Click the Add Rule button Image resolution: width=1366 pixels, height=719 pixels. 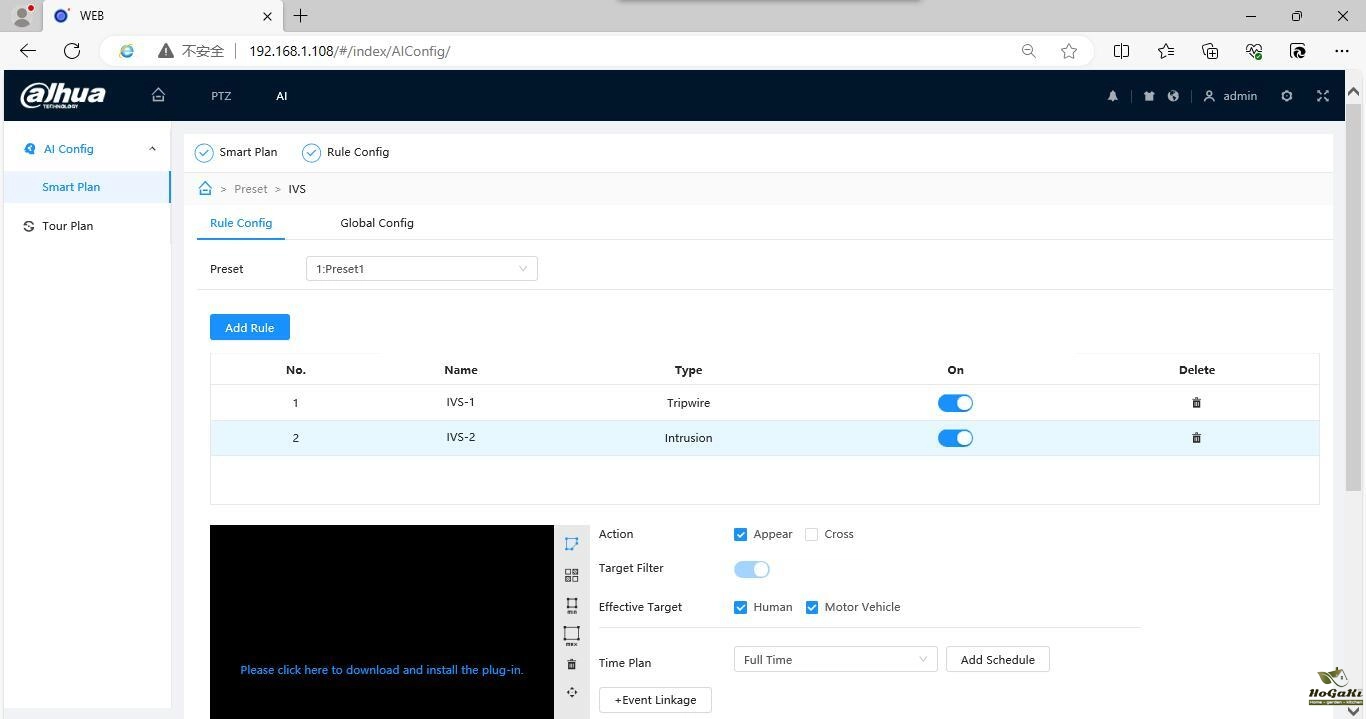(x=249, y=328)
